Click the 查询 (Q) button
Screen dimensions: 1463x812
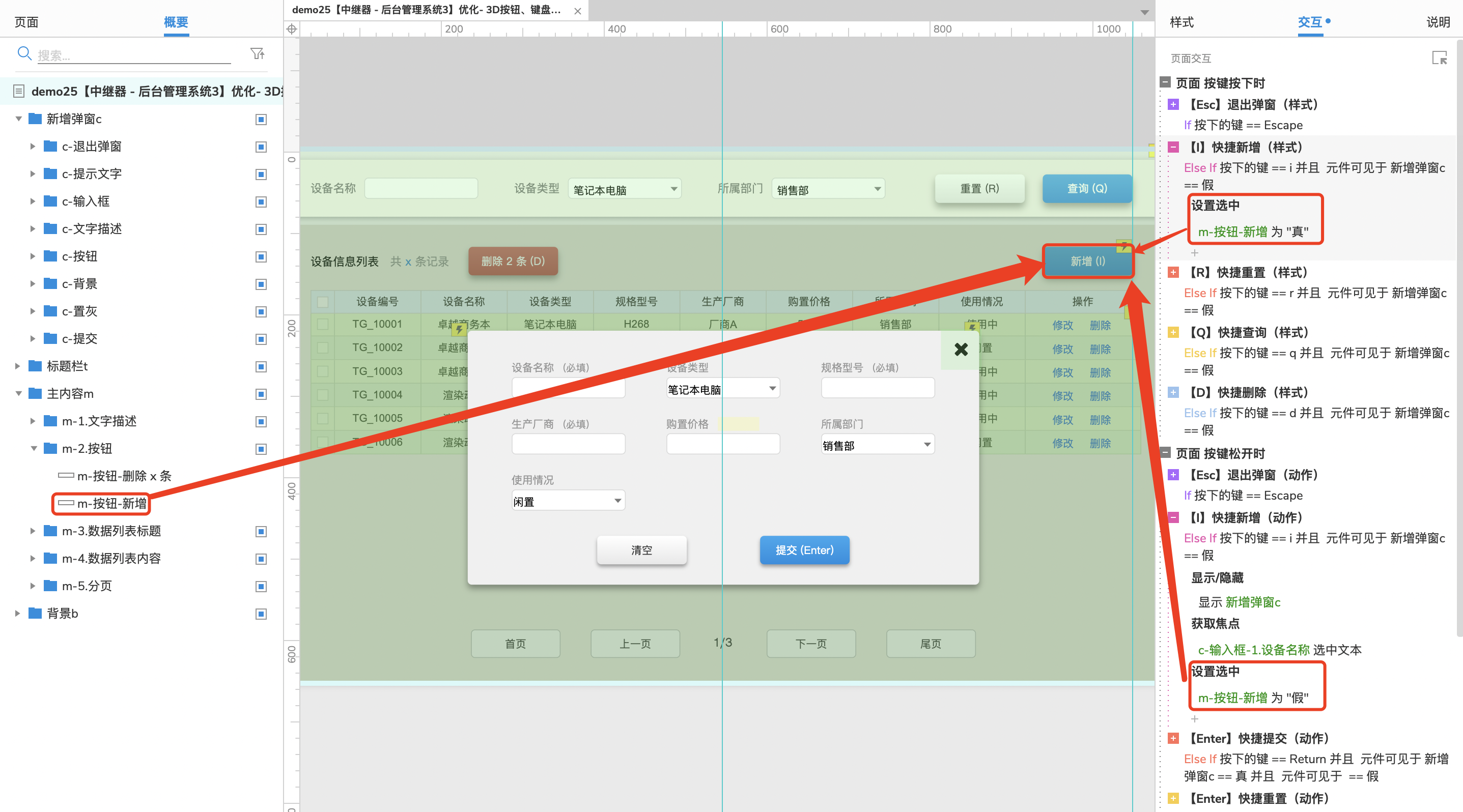tap(1087, 188)
